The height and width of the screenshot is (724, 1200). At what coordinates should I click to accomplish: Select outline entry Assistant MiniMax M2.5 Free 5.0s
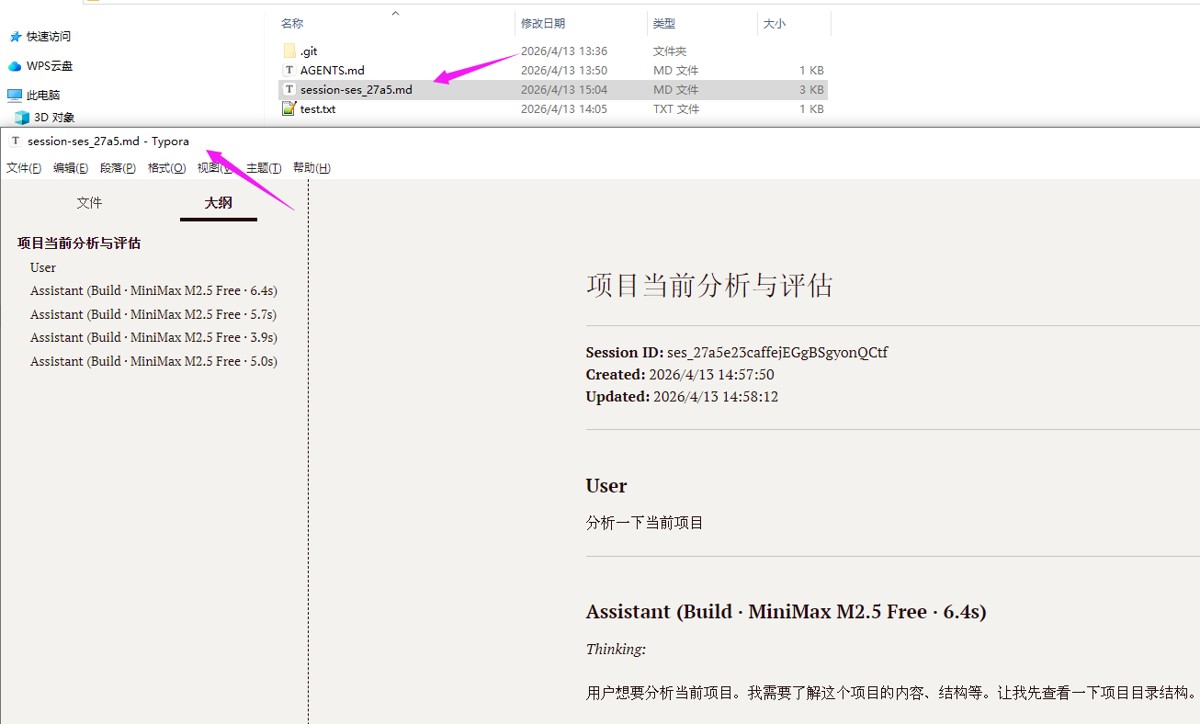pyautogui.click(x=154, y=361)
